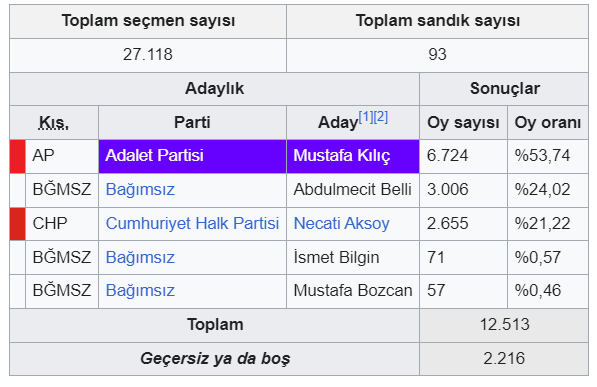The image size is (597, 387).
Task: Select the 6.724 vote count cell
Action: coord(463,156)
